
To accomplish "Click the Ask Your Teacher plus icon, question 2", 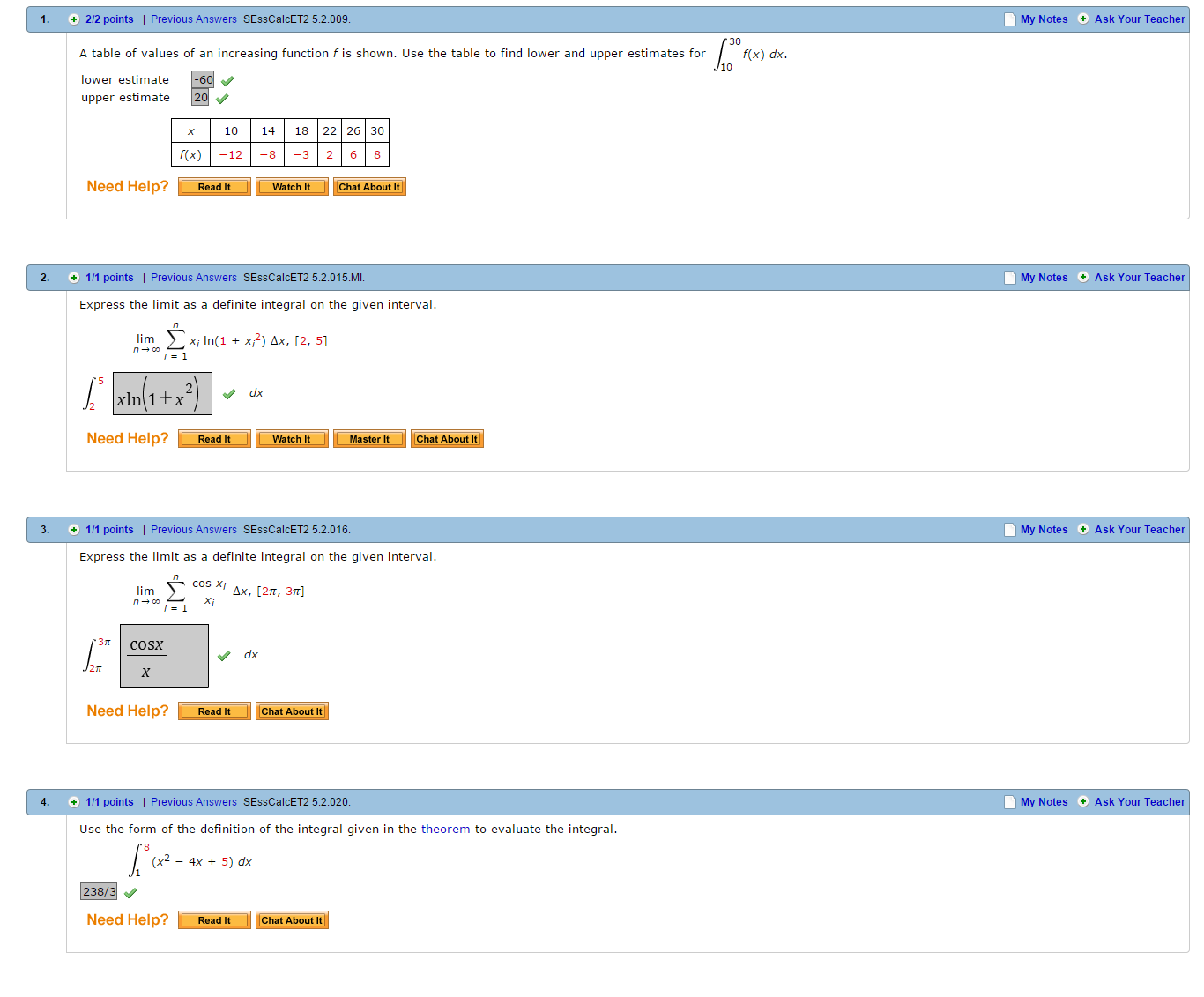I will click(x=1083, y=278).
